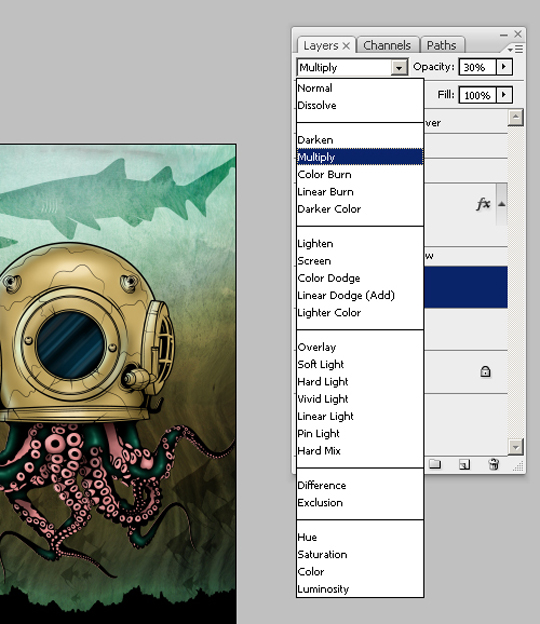Choose the Overlay blend mode

317,347
